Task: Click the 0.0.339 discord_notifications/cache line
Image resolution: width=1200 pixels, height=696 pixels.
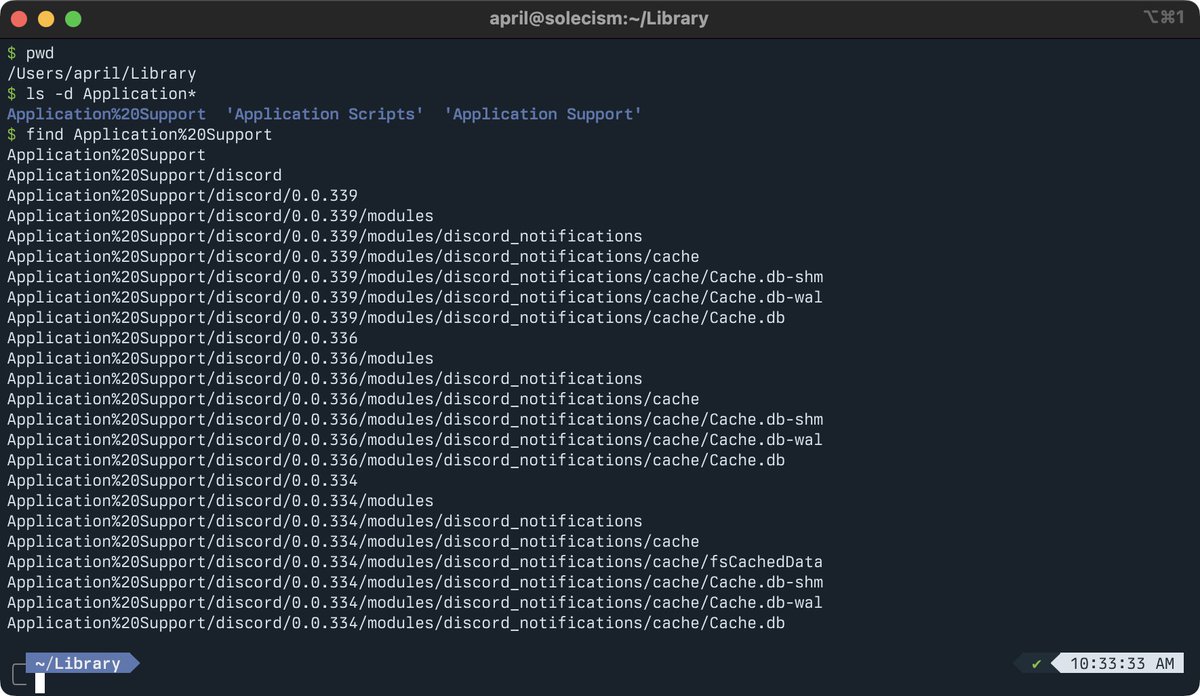Action: pos(353,256)
